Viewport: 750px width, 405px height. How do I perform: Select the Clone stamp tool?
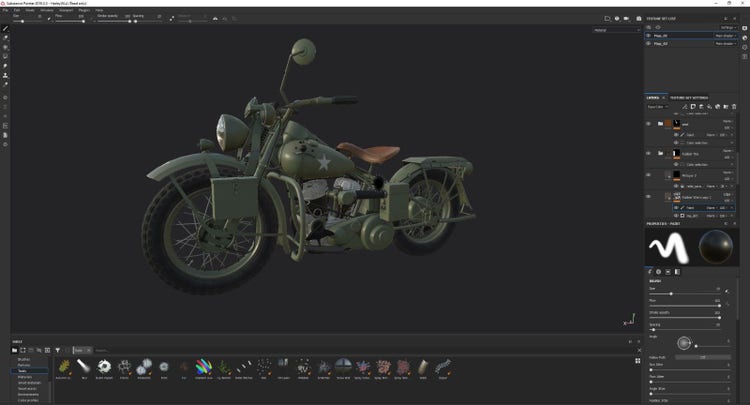pyautogui.click(x=6, y=75)
